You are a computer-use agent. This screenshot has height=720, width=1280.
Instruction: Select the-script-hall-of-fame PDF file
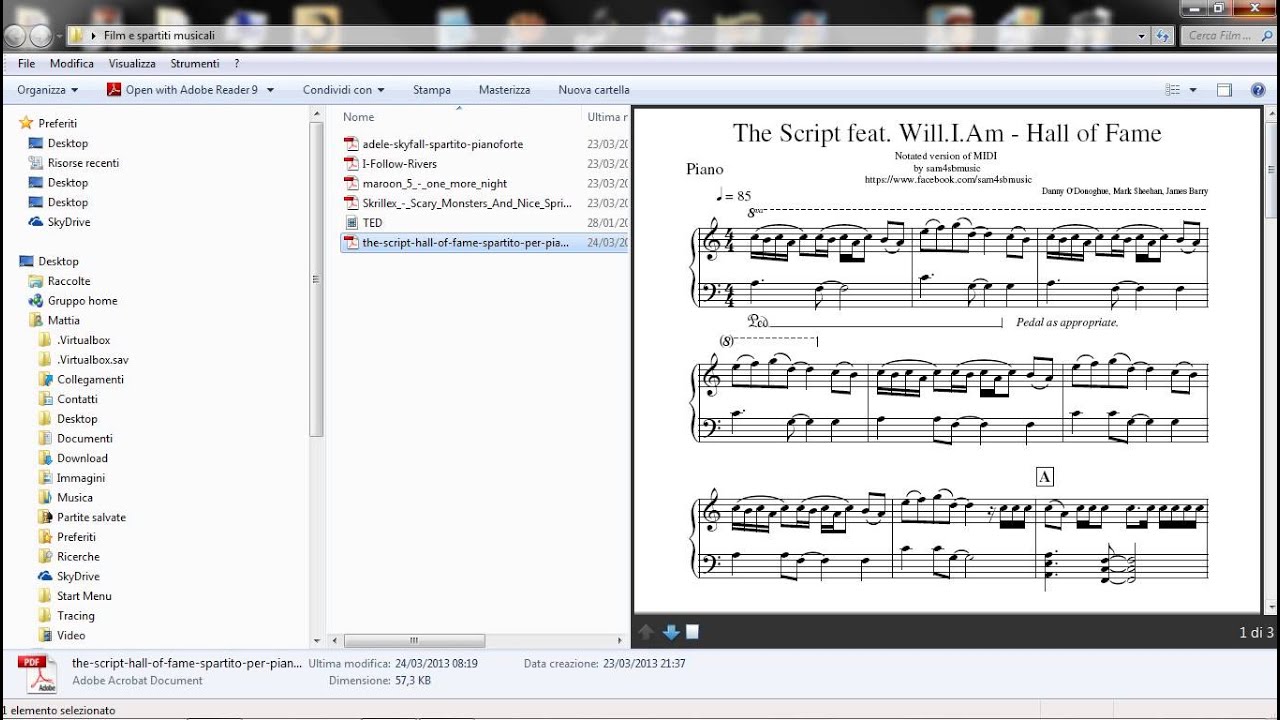484,242
